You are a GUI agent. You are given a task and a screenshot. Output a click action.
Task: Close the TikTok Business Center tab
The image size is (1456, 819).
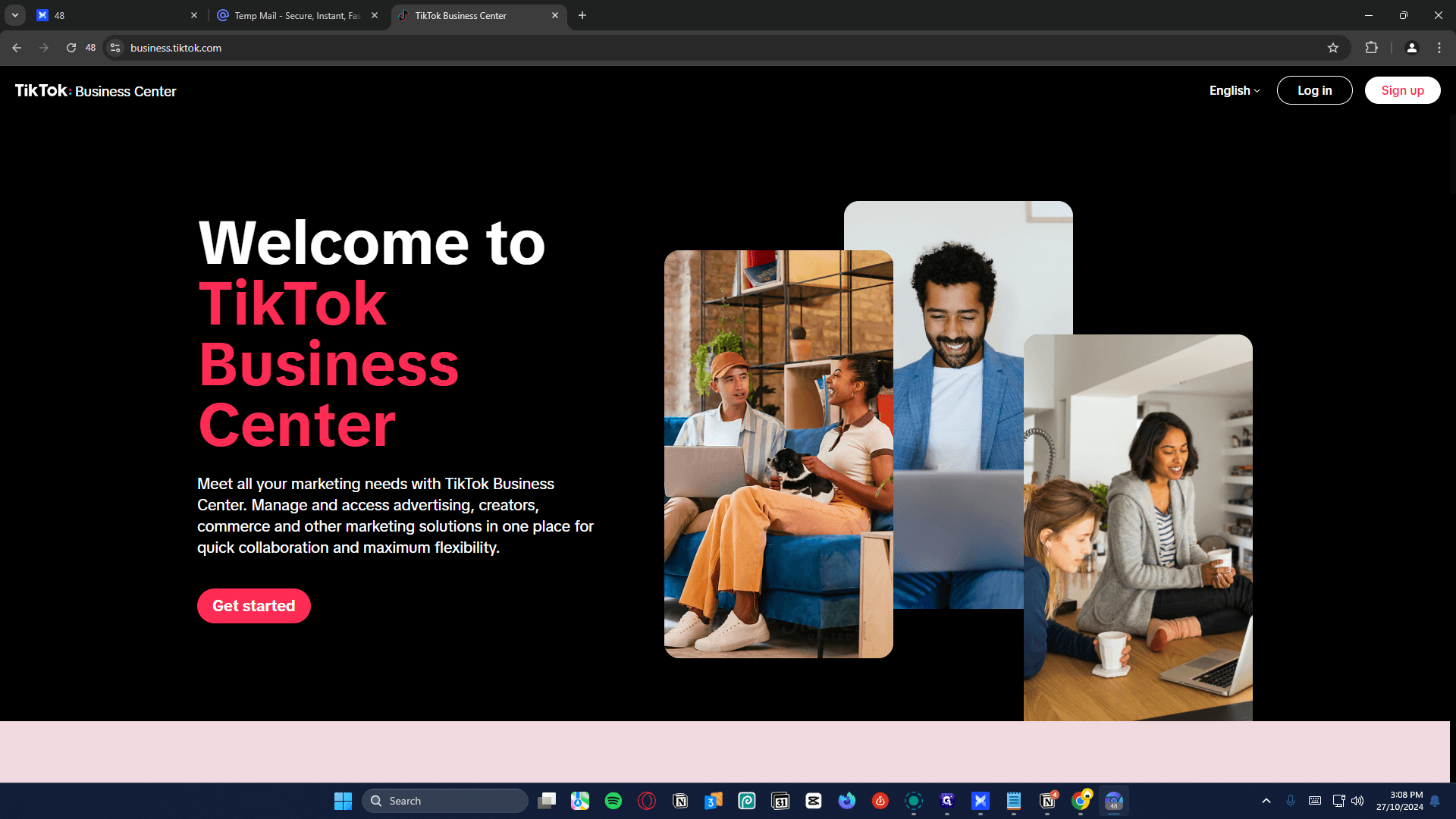point(555,15)
